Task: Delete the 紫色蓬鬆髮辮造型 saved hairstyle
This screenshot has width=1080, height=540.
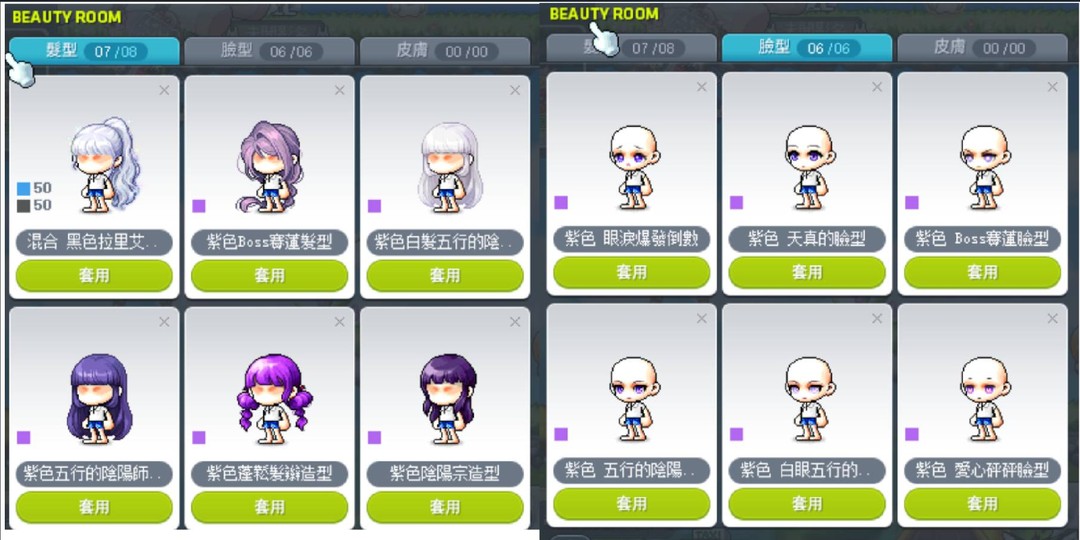Action: click(340, 322)
